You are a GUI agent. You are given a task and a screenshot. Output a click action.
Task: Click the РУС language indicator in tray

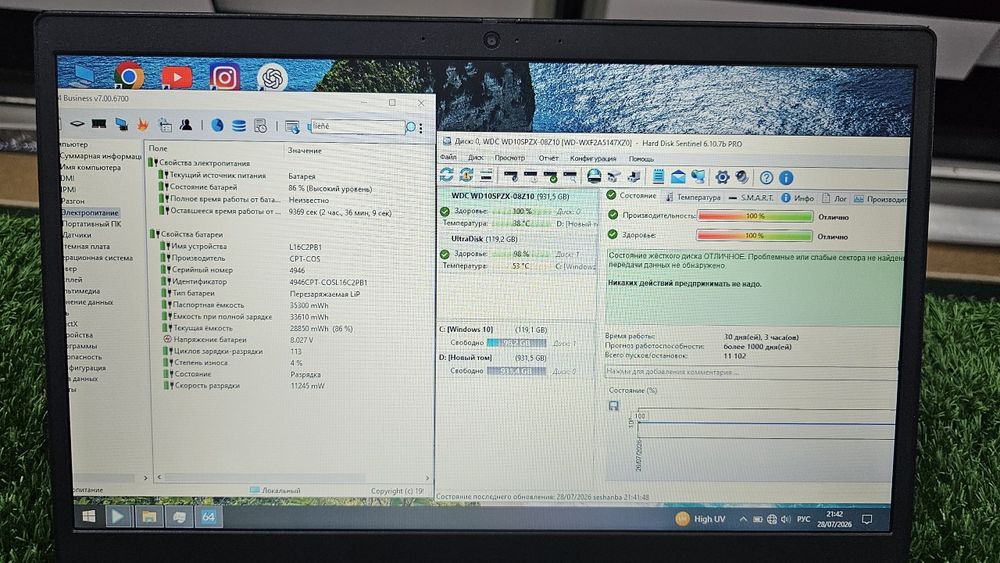point(804,520)
